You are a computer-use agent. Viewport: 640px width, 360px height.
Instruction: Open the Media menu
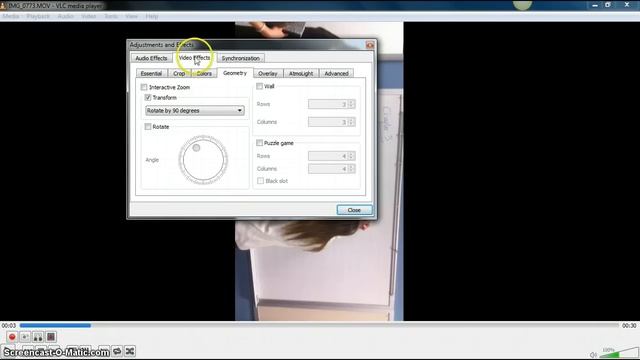pyautogui.click(x=11, y=16)
